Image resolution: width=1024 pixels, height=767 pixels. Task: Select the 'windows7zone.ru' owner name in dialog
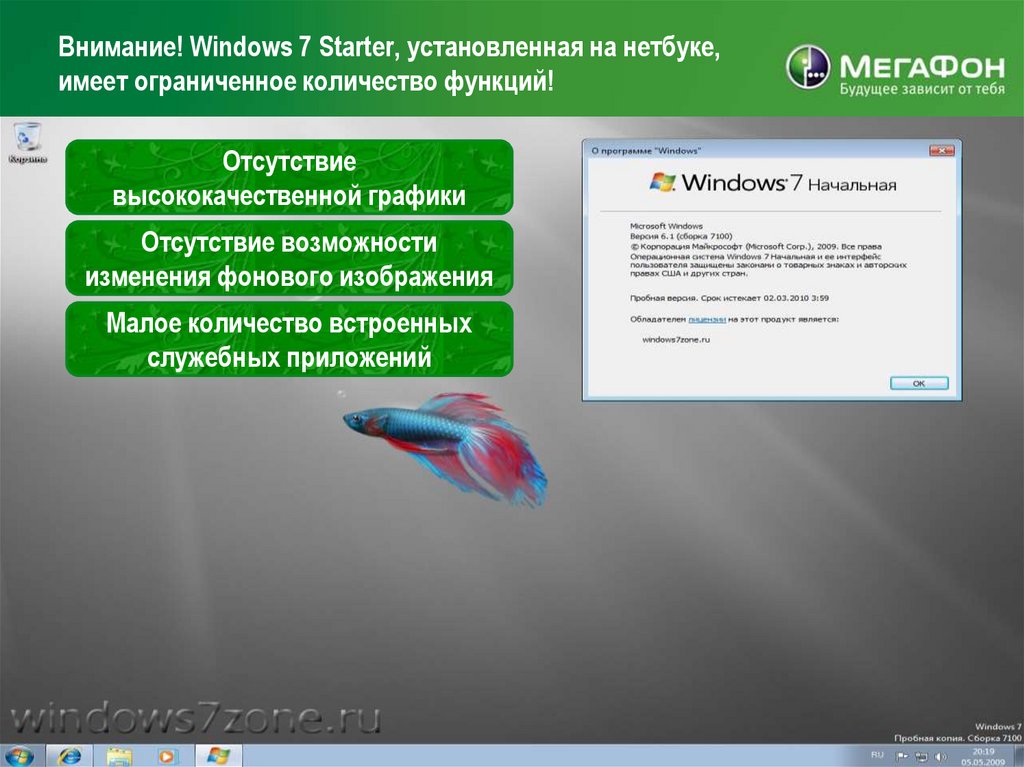(676, 340)
